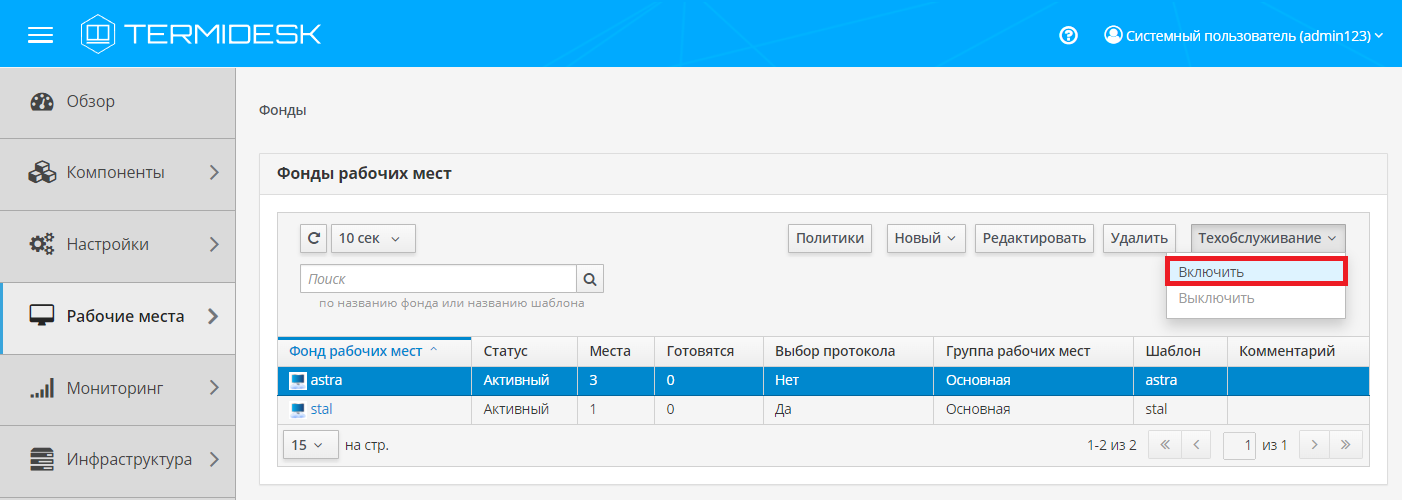Click the astra pool monitor icon
This screenshot has width=1402, height=500.
point(298,380)
